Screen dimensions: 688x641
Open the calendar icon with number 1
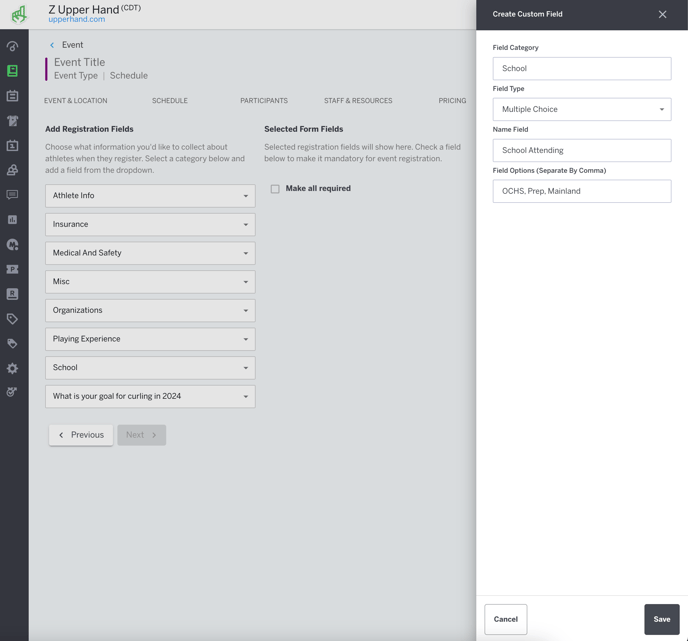[x=12, y=145]
